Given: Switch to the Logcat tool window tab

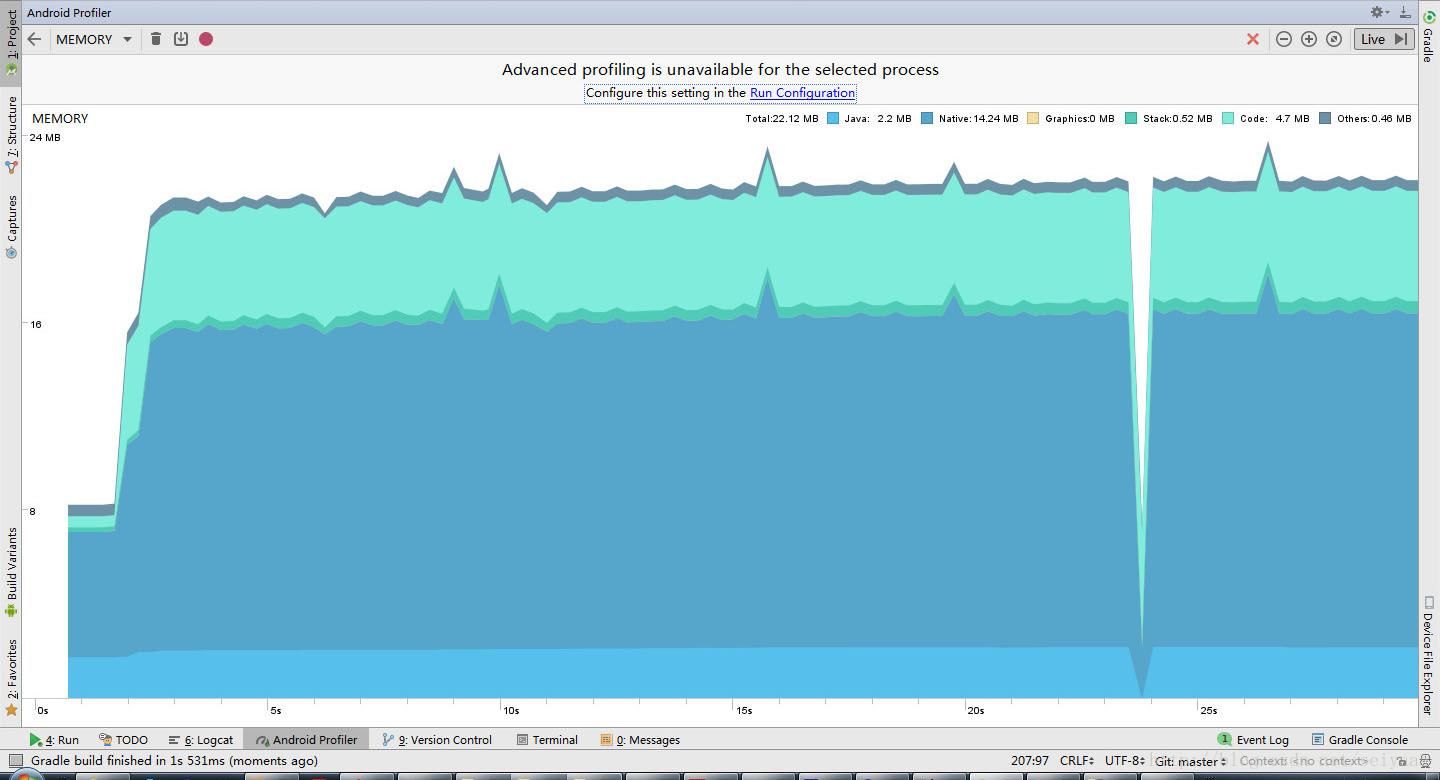Looking at the screenshot, I should click(200, 740).
